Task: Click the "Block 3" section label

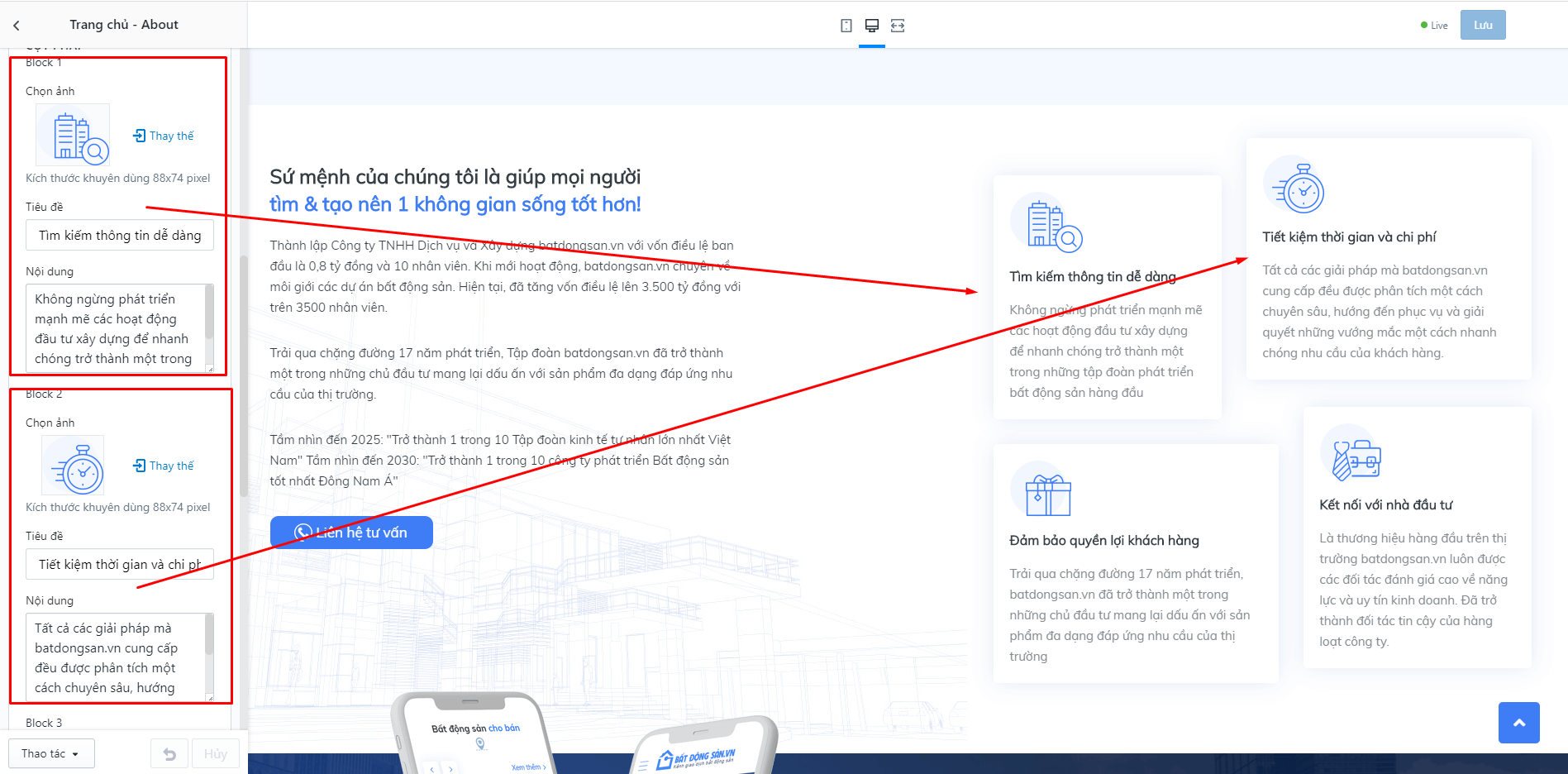Action: 44,723
